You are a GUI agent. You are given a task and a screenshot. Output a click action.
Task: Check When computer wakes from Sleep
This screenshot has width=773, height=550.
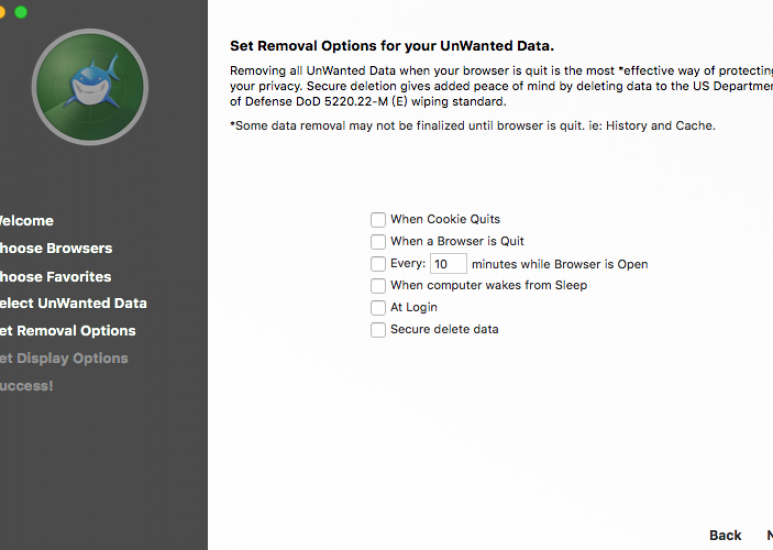point(378,285)
